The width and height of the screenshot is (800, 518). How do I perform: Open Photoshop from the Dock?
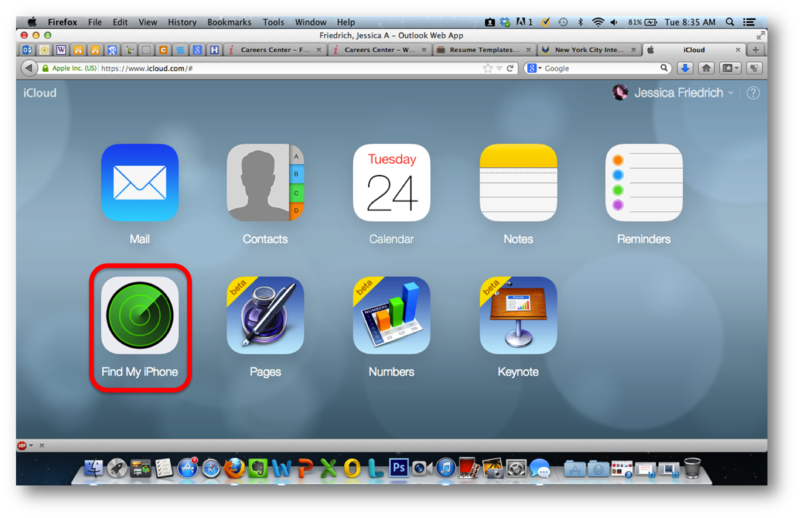click(x=397, y=467)
